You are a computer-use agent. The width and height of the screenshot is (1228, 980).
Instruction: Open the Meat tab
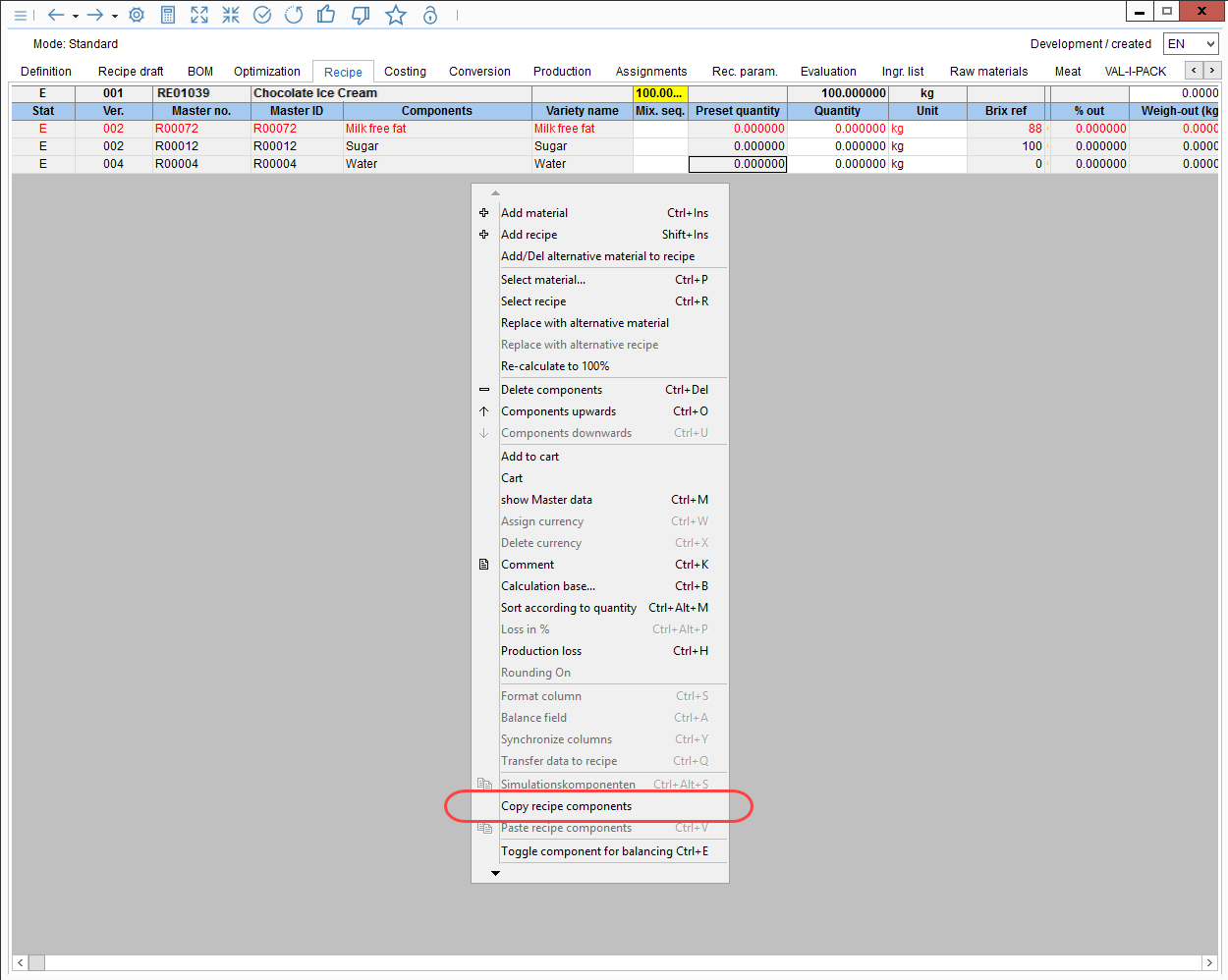(x=1068, y=72)
